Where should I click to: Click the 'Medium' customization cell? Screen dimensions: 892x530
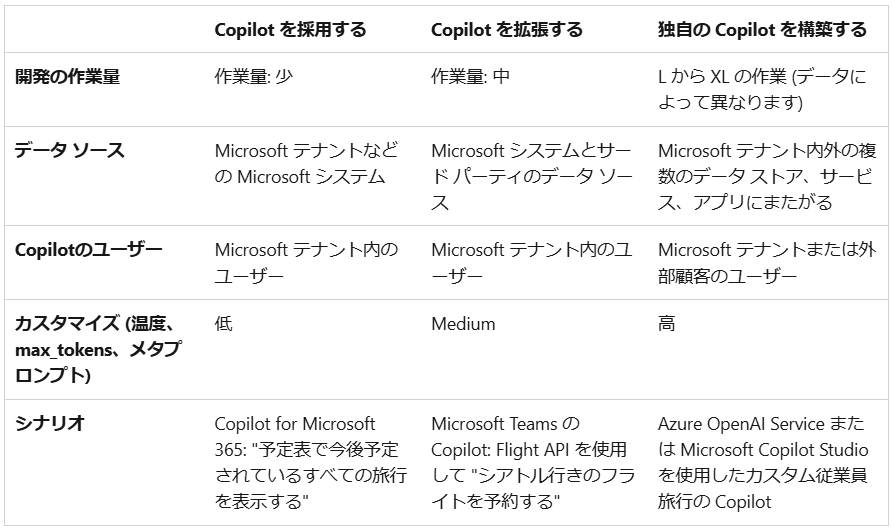pyautogui.click(x=463, y=323)
